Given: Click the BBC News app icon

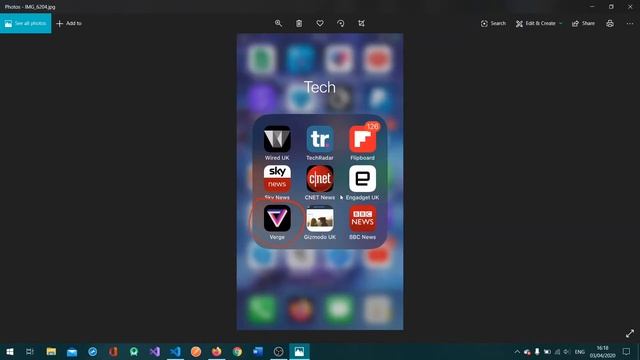Looking at the screenshot, I should (x=362, y=218).
